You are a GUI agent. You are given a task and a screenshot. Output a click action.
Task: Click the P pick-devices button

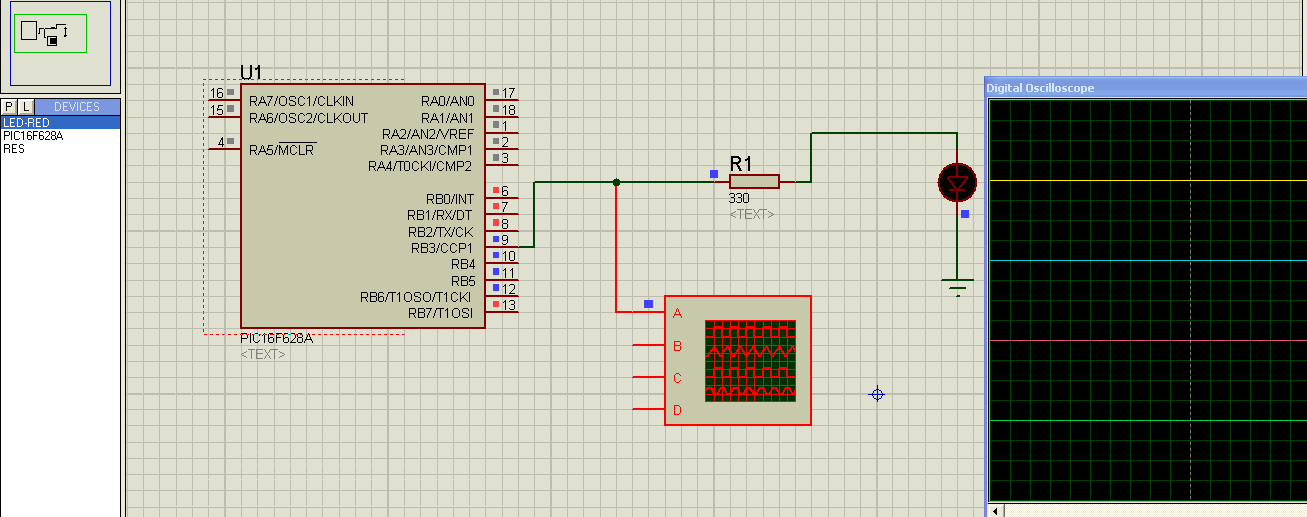(x=9, y=107)
